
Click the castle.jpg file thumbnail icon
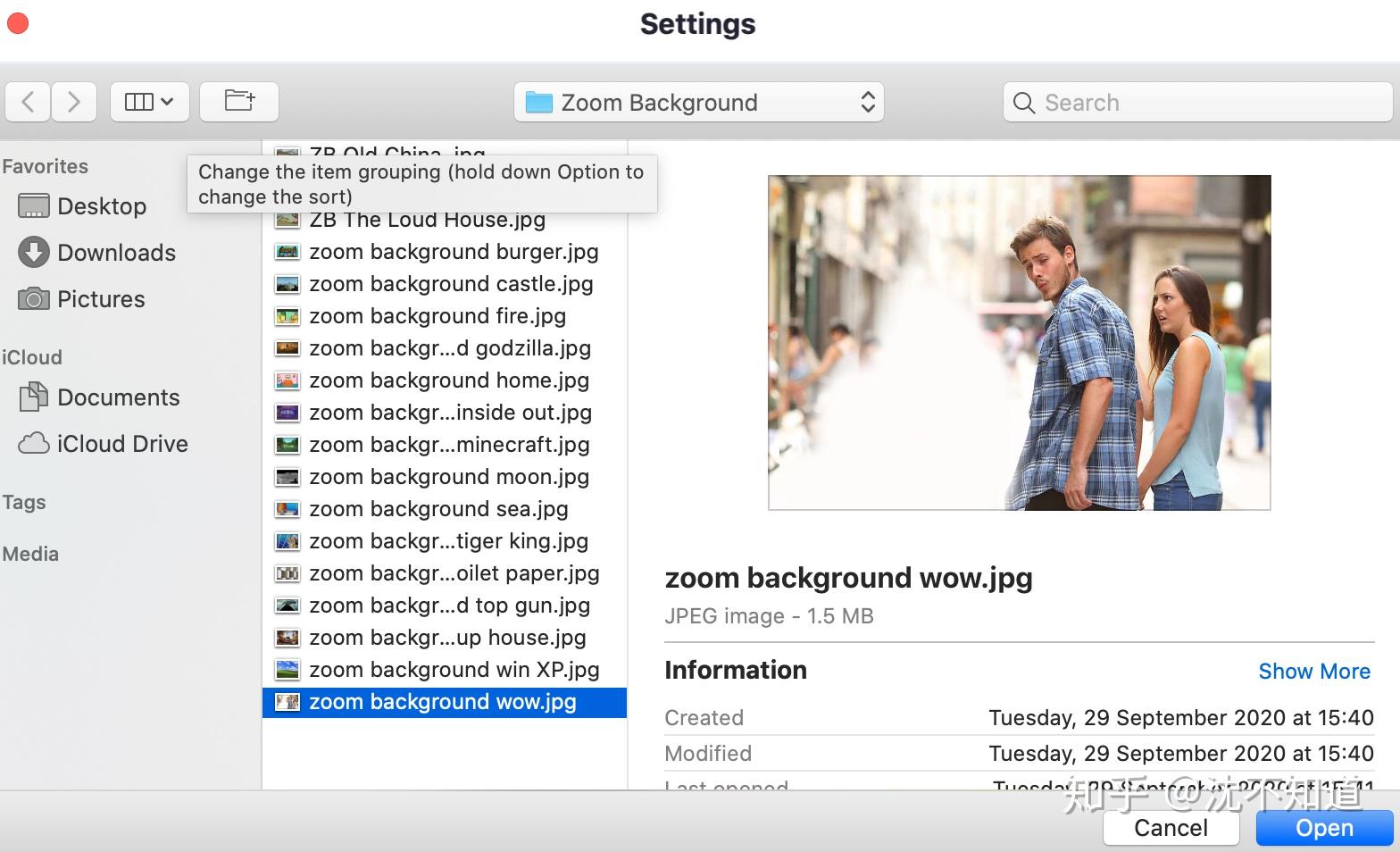point(287,284)
